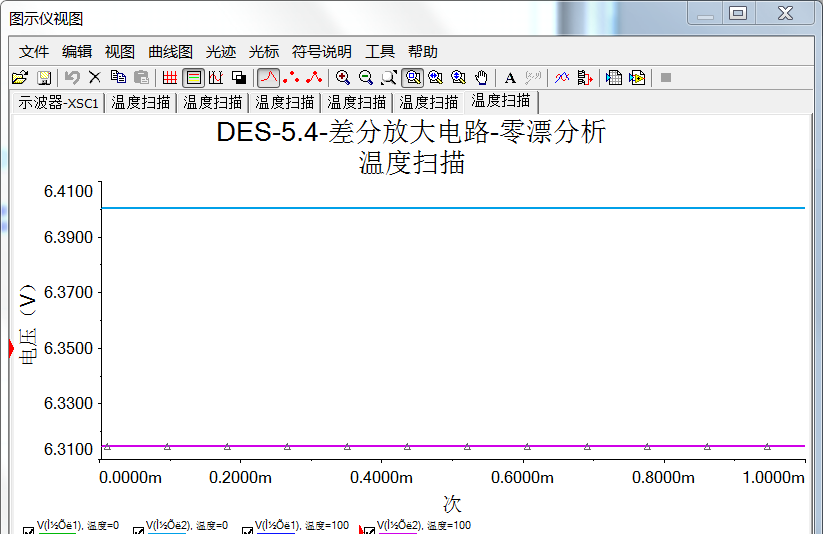Show the cursors toolbar icon
The height and width of the screenshot is (534, 823).
(x=216, y=78)
